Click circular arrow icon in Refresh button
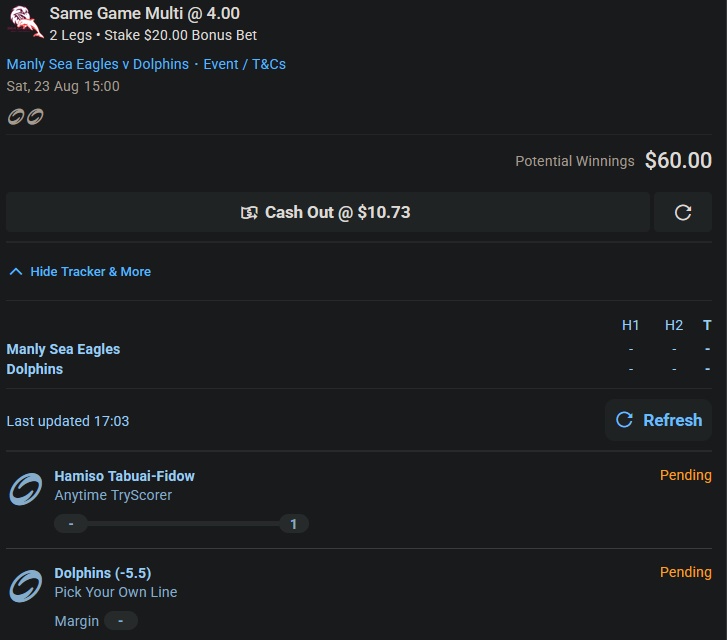 (624, 420)
